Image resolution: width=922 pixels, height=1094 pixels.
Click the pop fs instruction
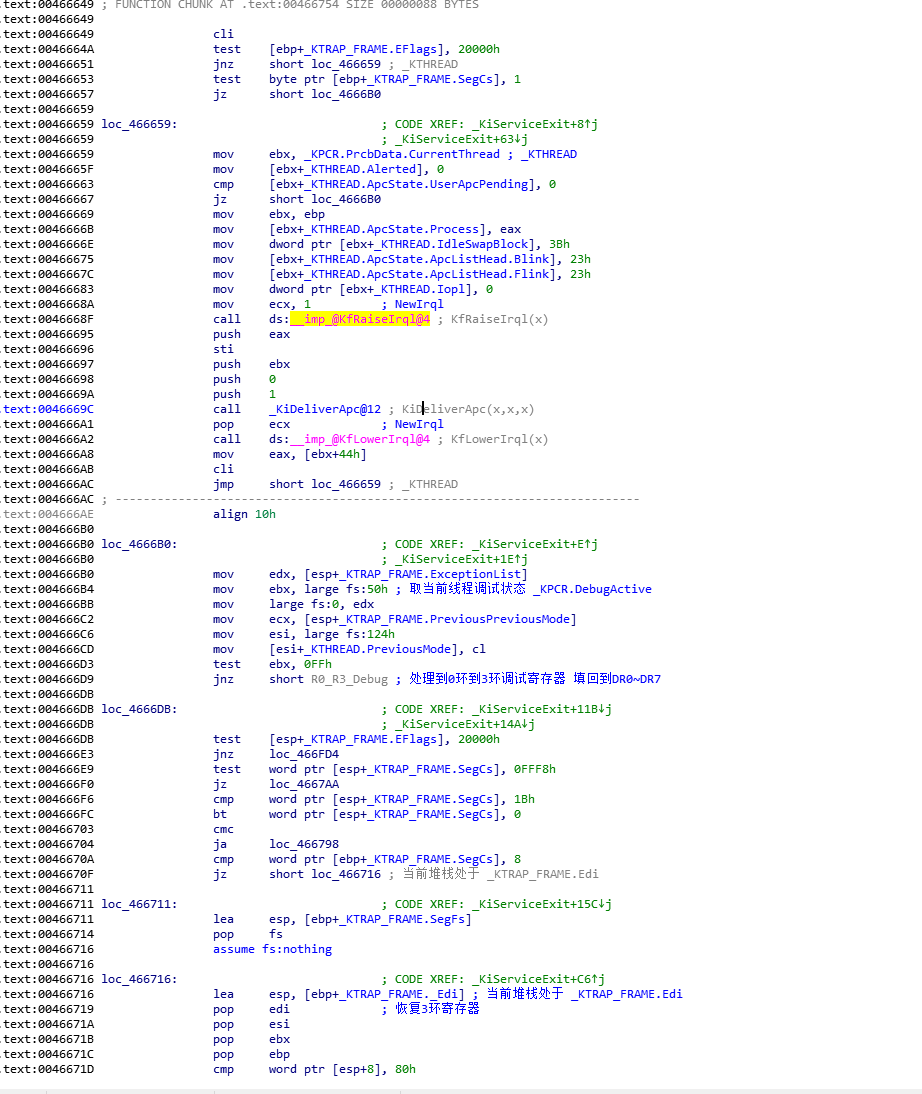248,934
